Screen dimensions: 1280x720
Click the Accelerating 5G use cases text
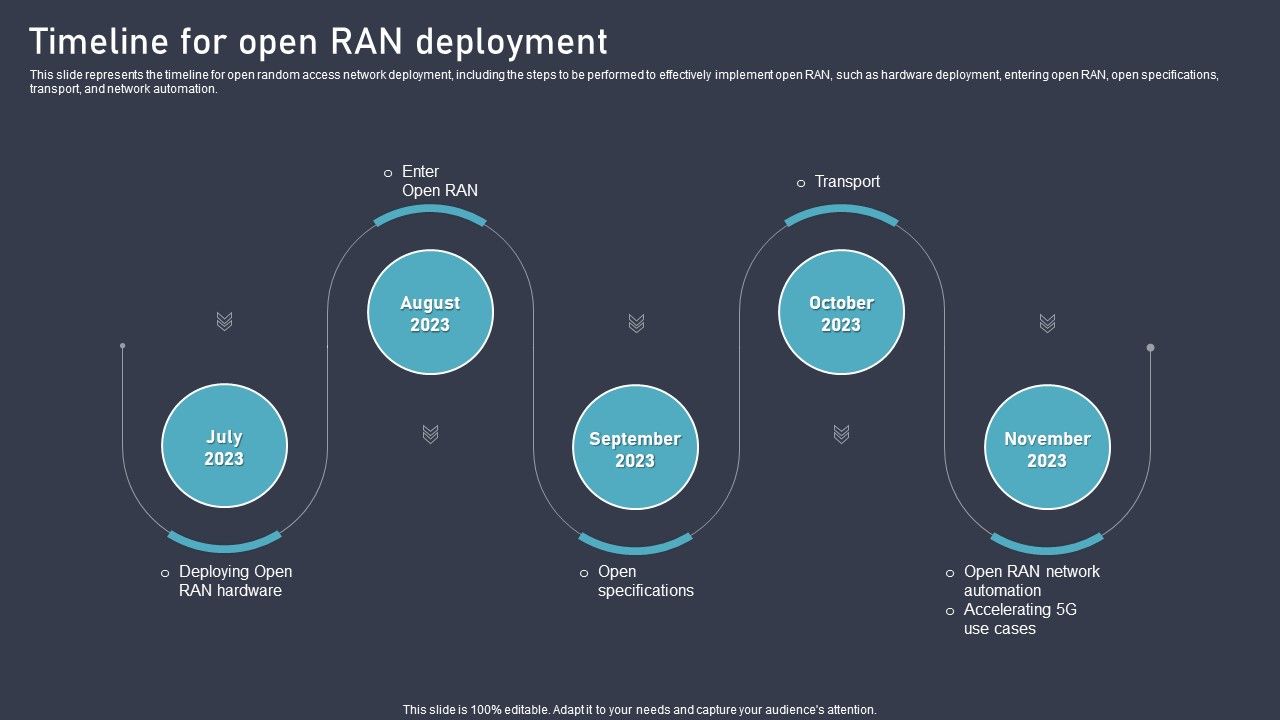coord(1018,619)
